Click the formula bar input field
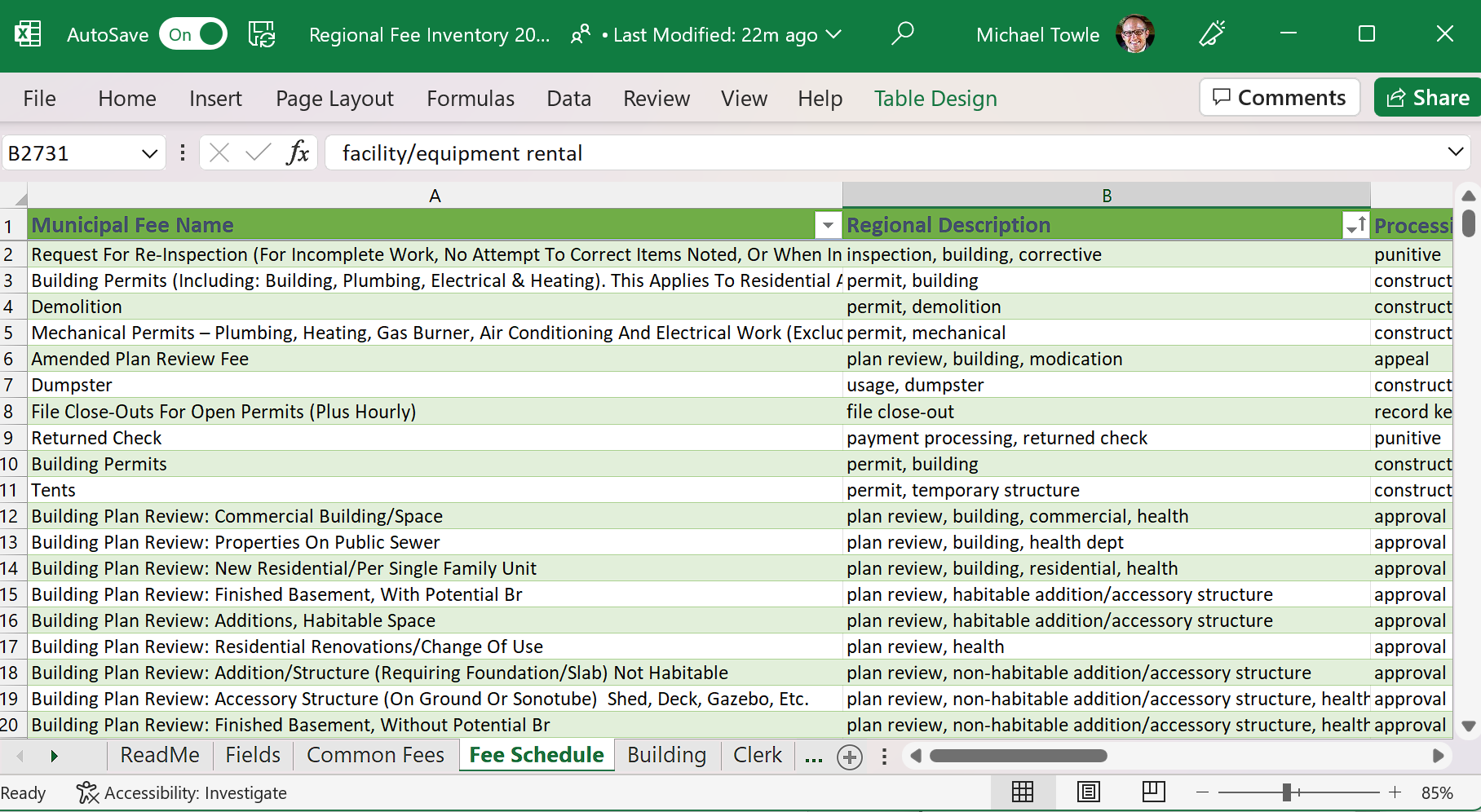 [x=881, y=153]
